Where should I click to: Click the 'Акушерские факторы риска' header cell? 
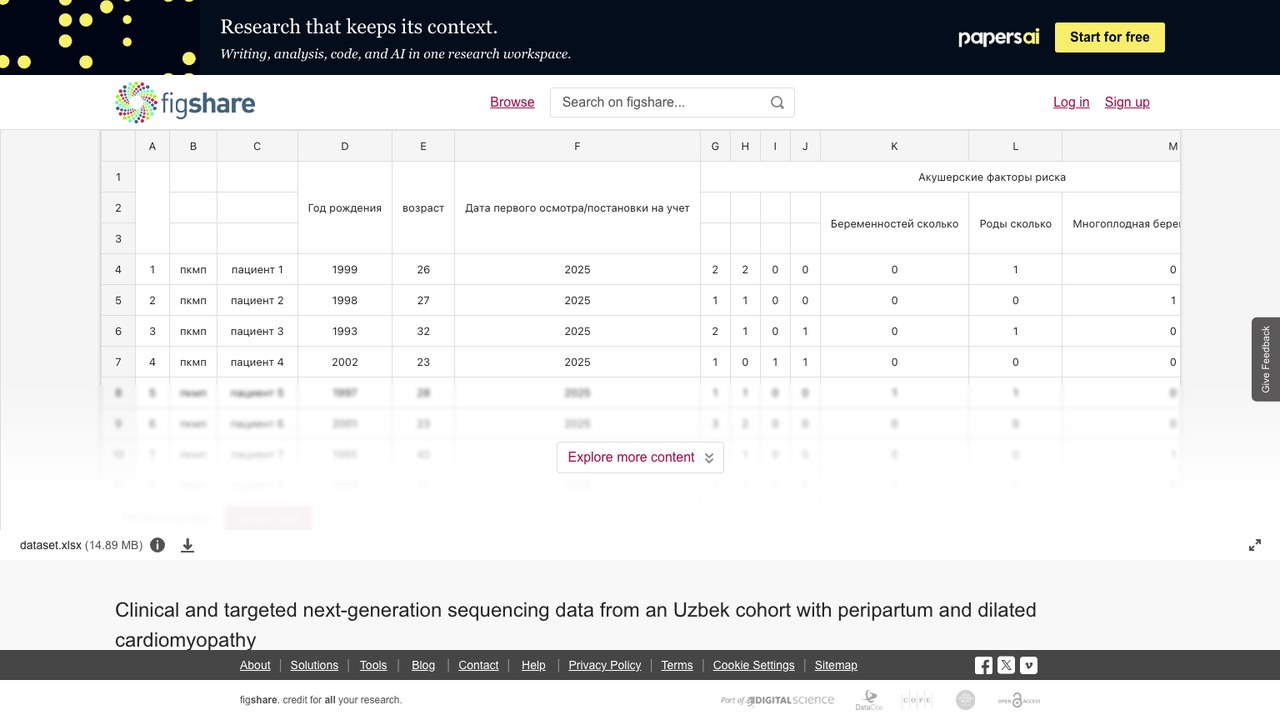(940, 177)
